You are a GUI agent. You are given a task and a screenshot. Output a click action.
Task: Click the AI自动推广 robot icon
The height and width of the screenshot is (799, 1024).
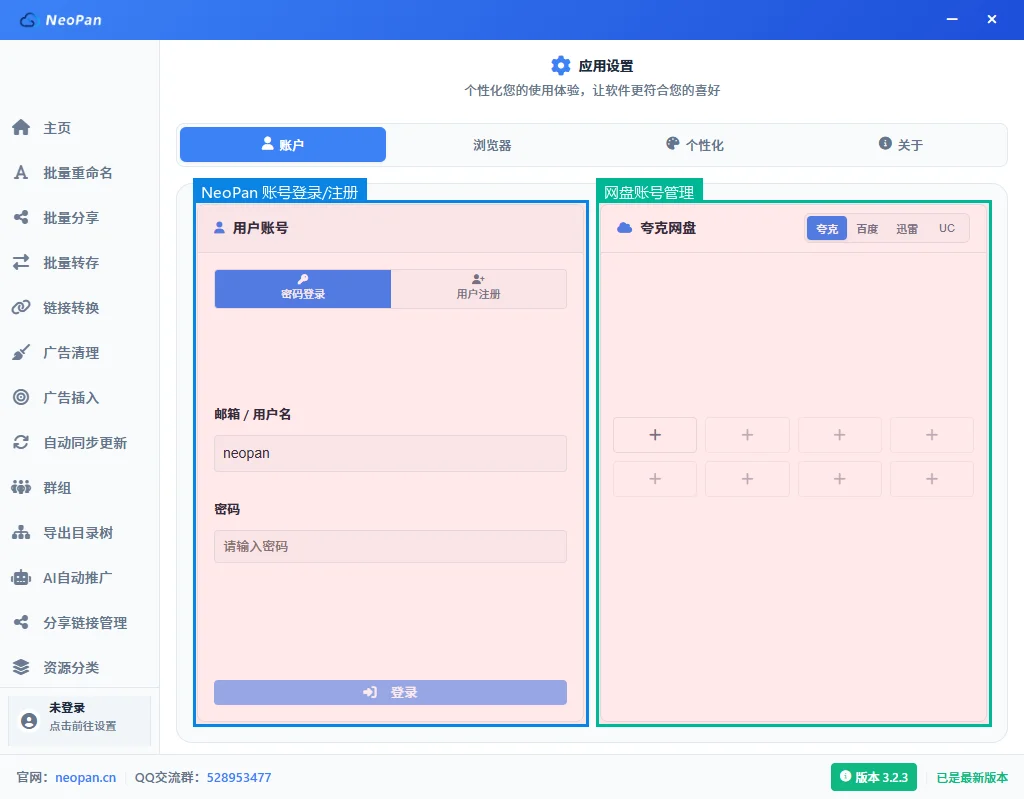[21, 578]
